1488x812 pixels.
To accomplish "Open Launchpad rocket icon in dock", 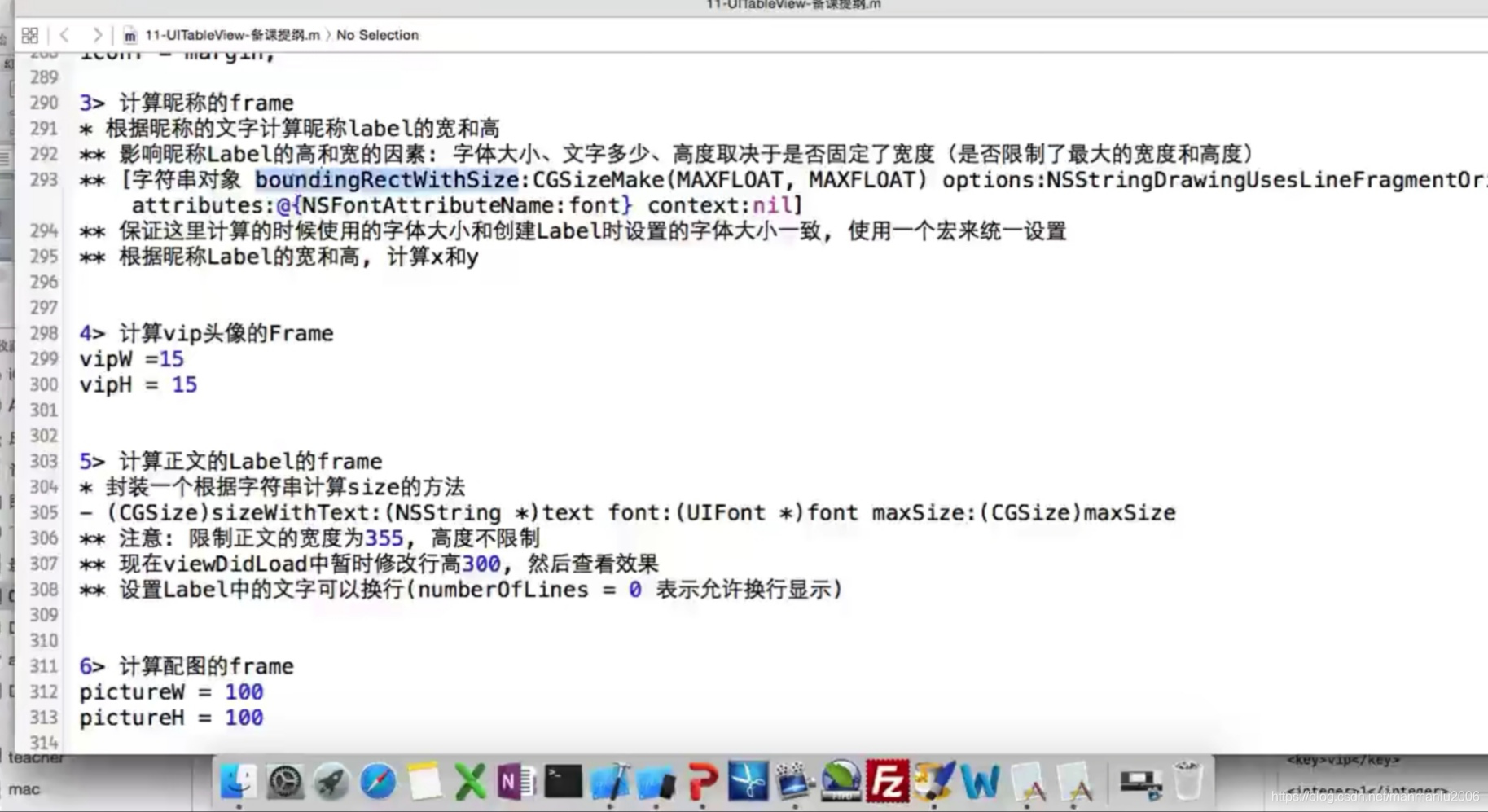I will (331, 782).
